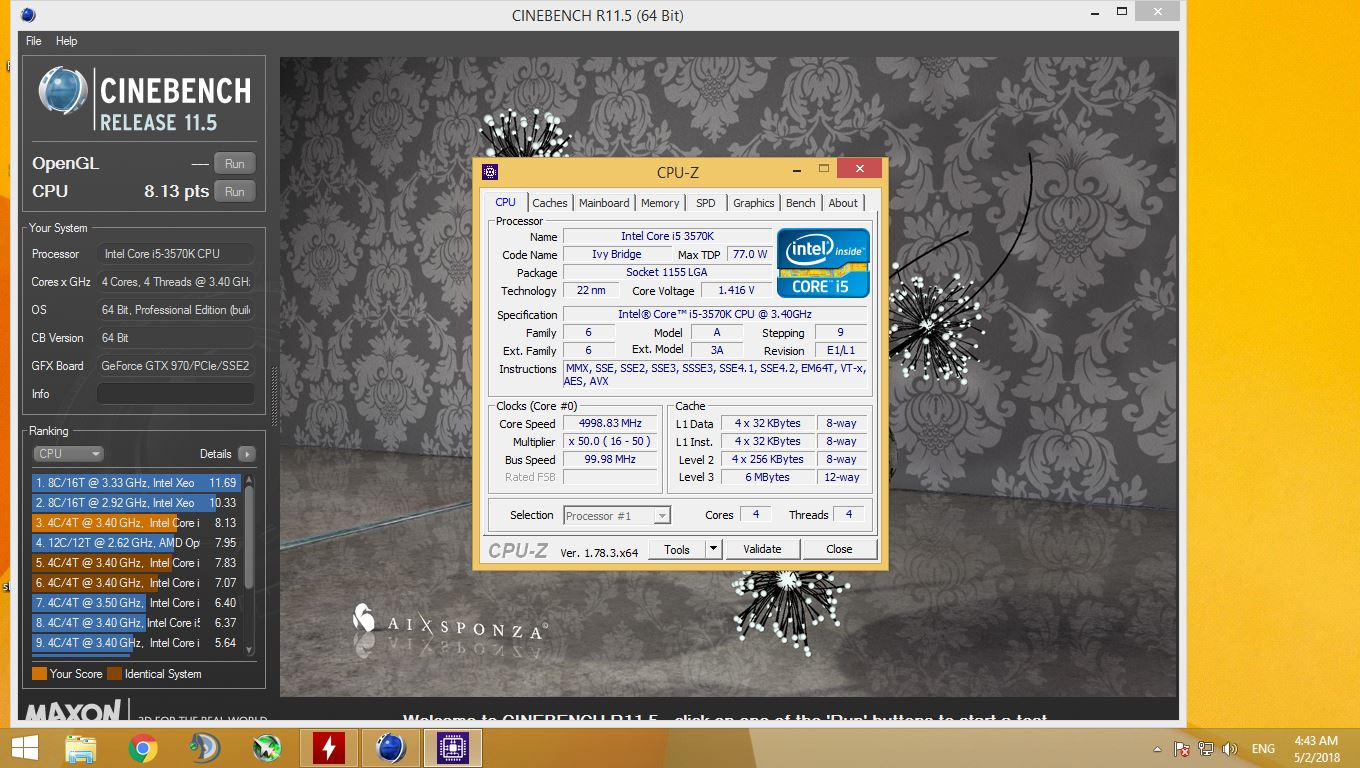Expand ranking Details arrow
The image size is (1360, 768).
[246, 454]
